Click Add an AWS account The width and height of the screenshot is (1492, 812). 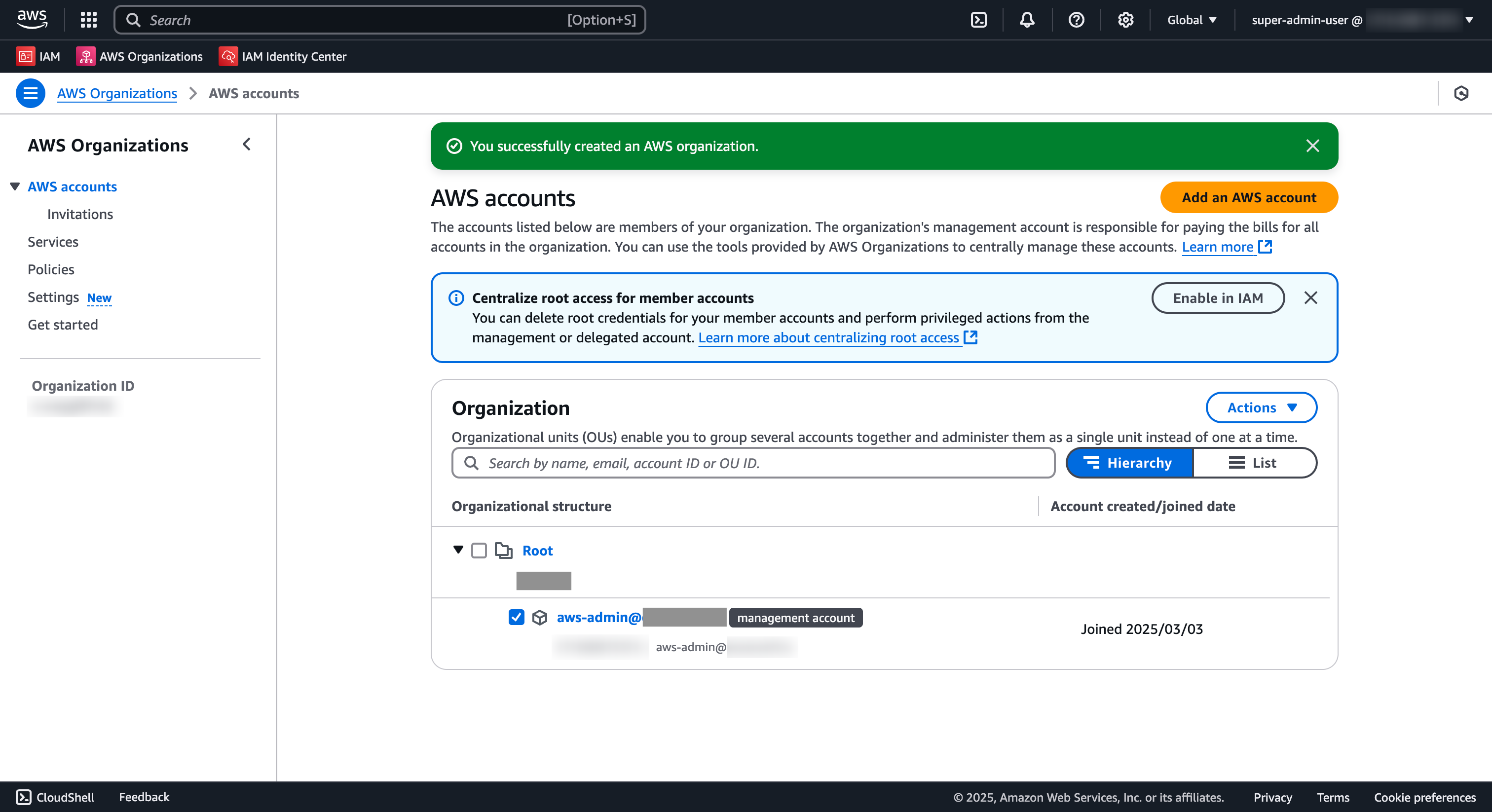(1248, 197)
